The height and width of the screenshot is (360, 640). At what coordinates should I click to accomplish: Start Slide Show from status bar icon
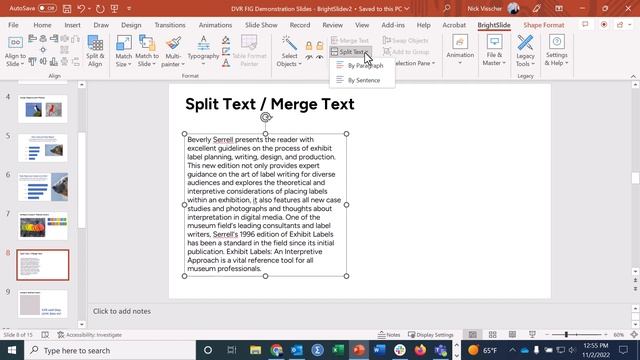pyautogui.click(x=532, y=335)
